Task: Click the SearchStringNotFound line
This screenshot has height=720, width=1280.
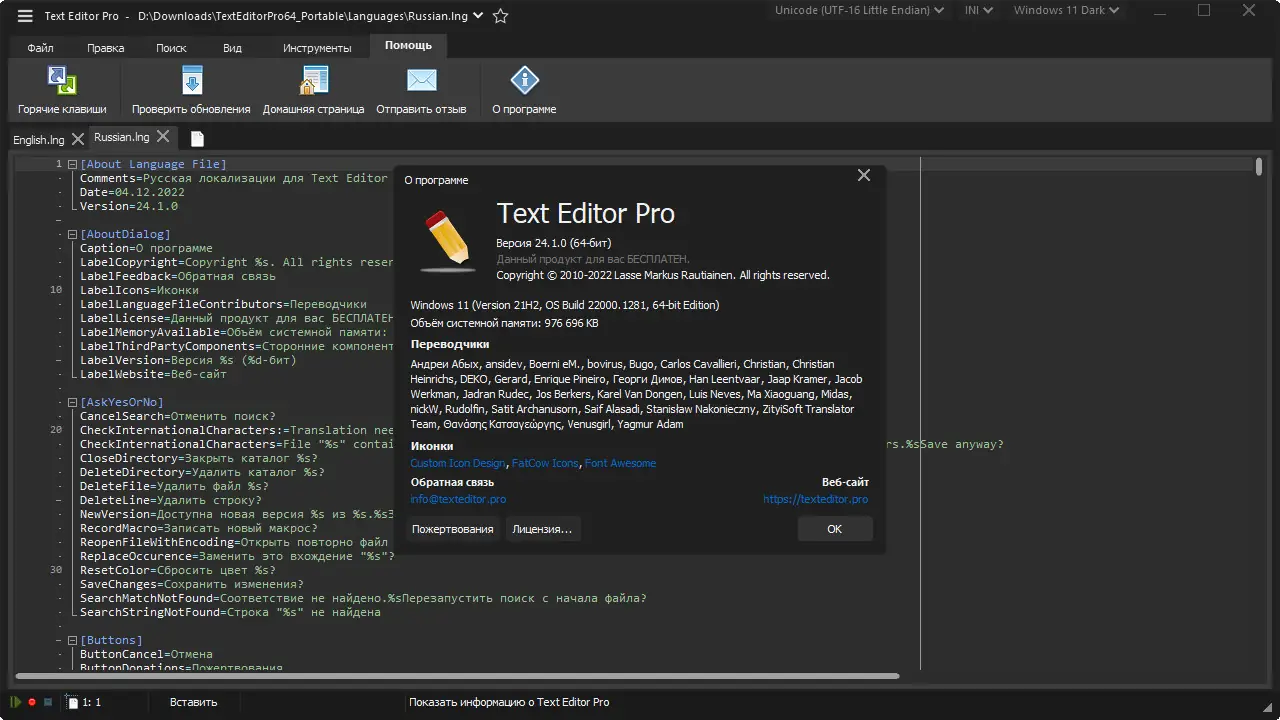Action: 230,612
